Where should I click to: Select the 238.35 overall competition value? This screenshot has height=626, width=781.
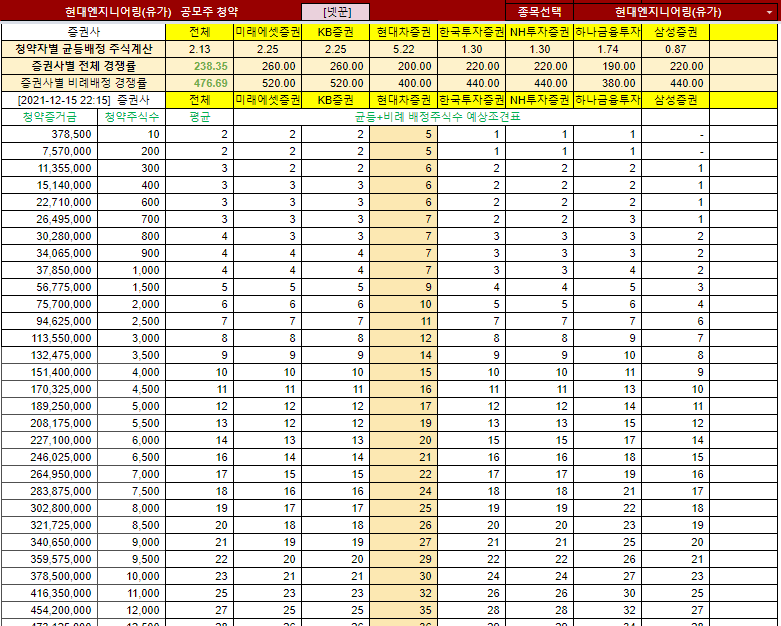point(200,66)
